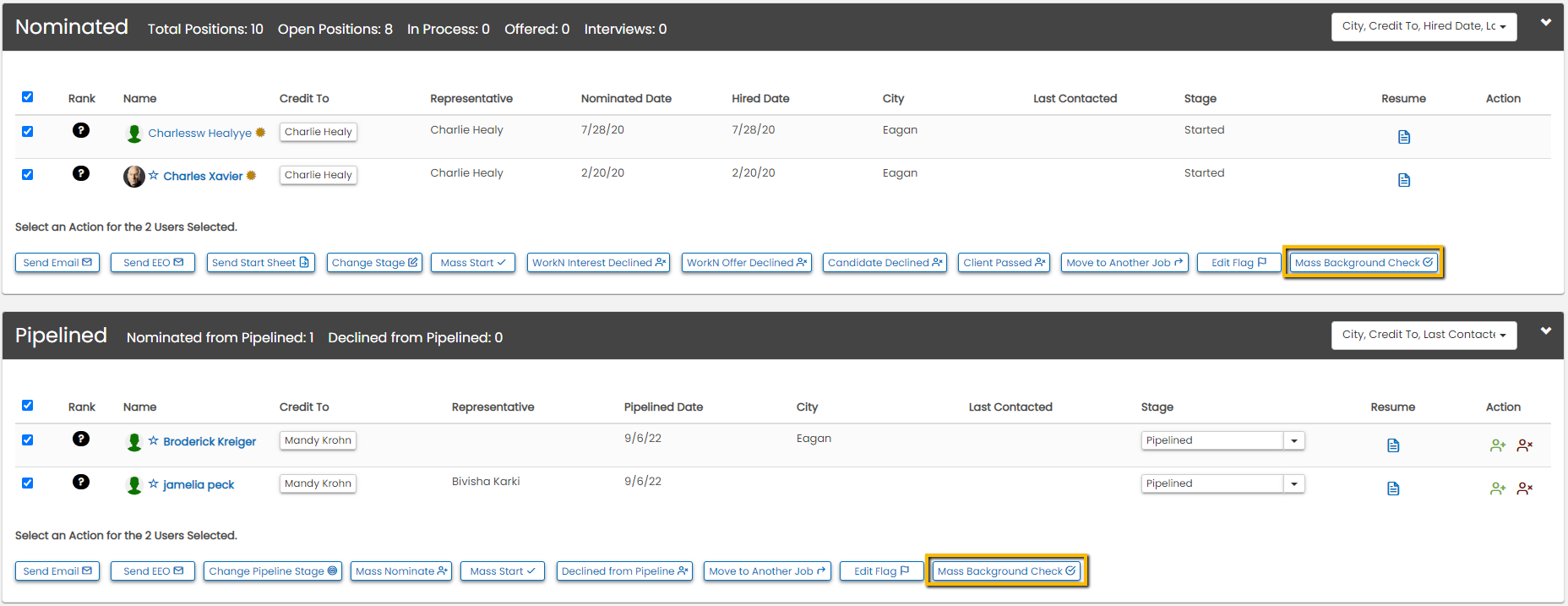Open resume icon for Charles Xavier
Image resolution: width=1568 pixels, height=606 pixels.
(x=1404, y=180)
